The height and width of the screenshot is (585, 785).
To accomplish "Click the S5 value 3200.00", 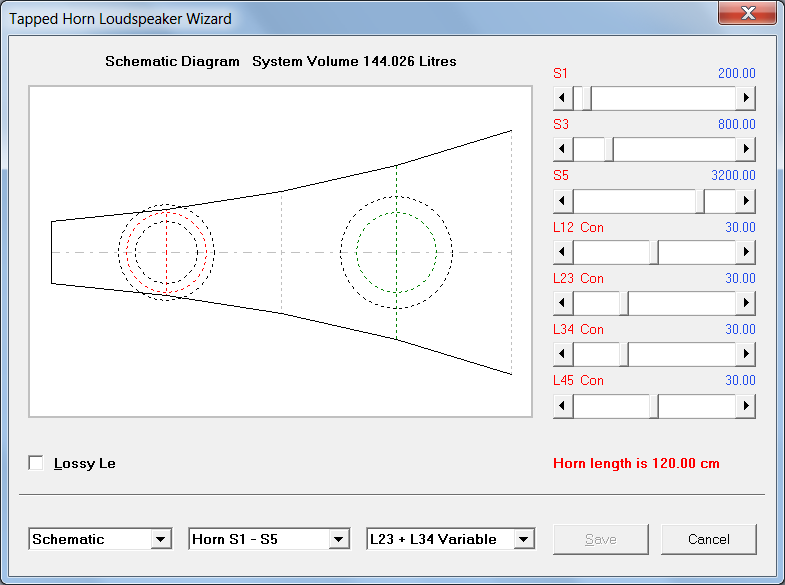I will (733, 175).
